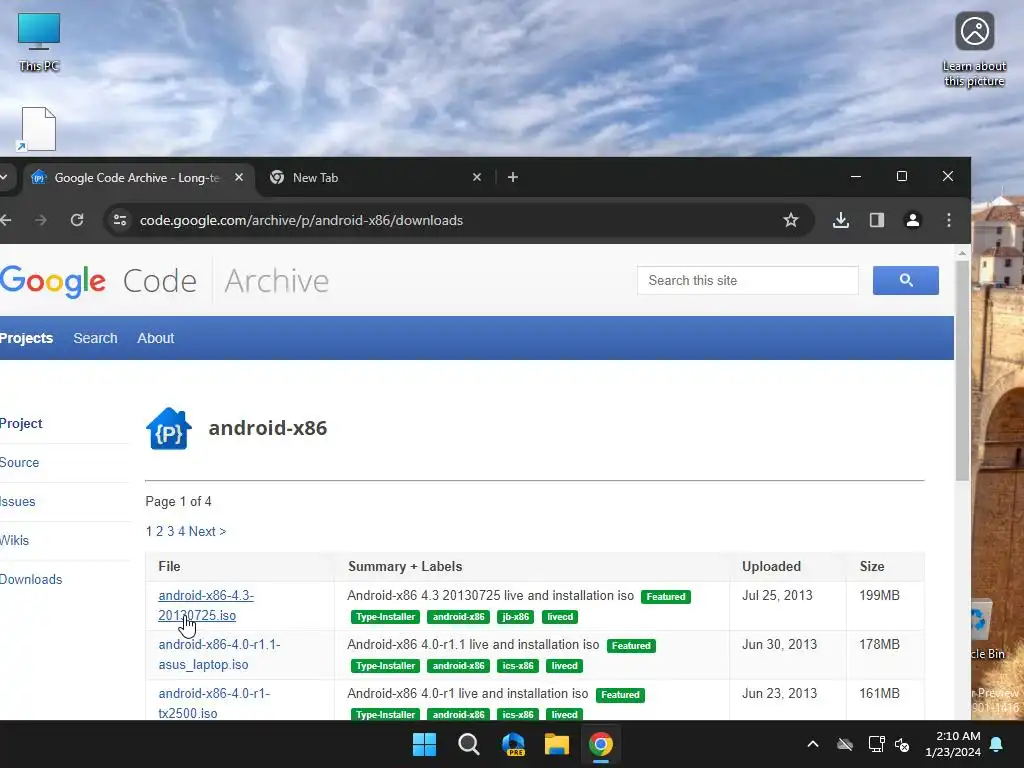Click the muted volume tray icon
This screenshot has width=1024, height=768.
click(x=902, y=744)
